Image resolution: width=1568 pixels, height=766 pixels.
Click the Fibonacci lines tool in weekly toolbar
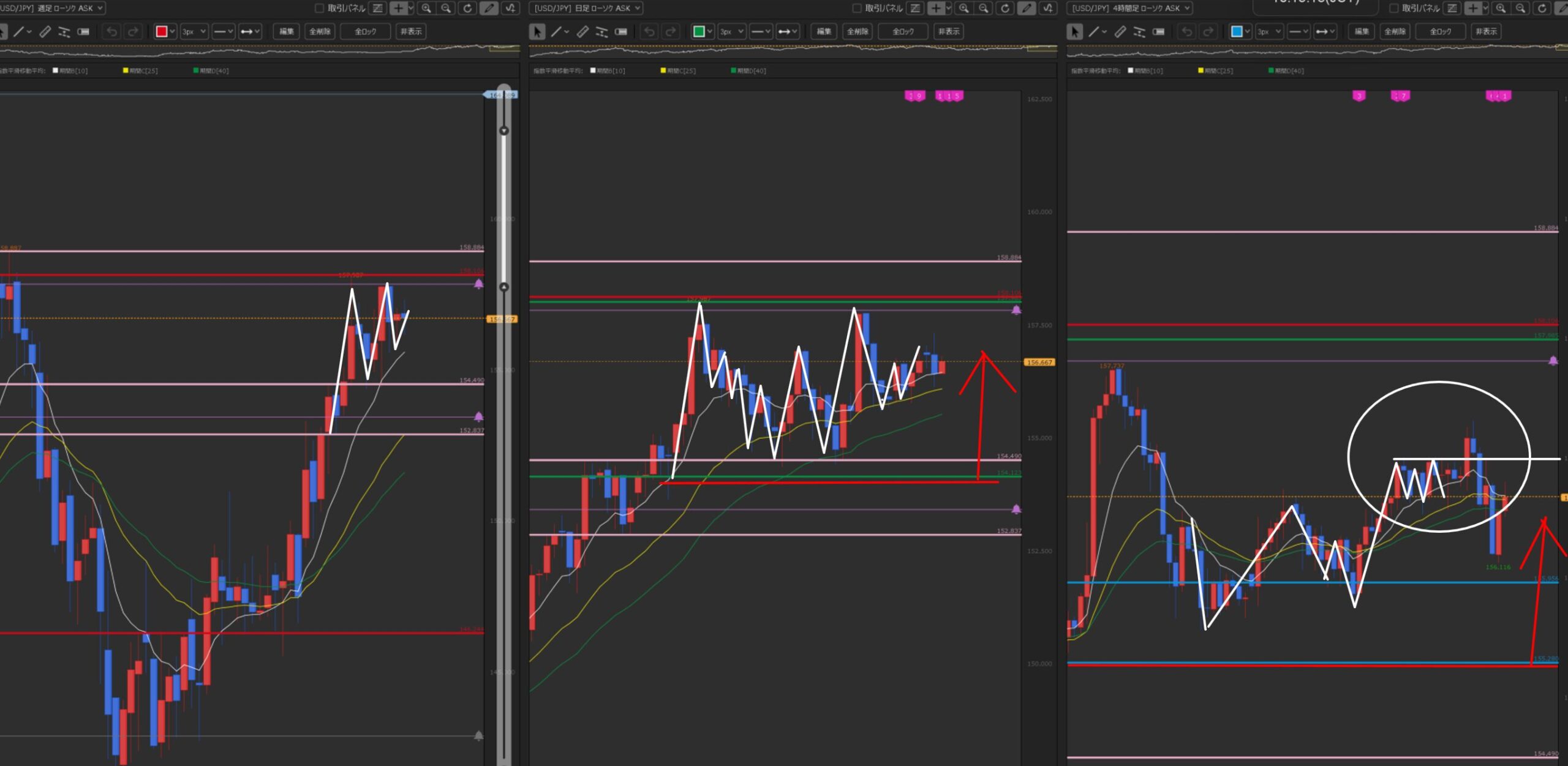click(x=64, y=31)
